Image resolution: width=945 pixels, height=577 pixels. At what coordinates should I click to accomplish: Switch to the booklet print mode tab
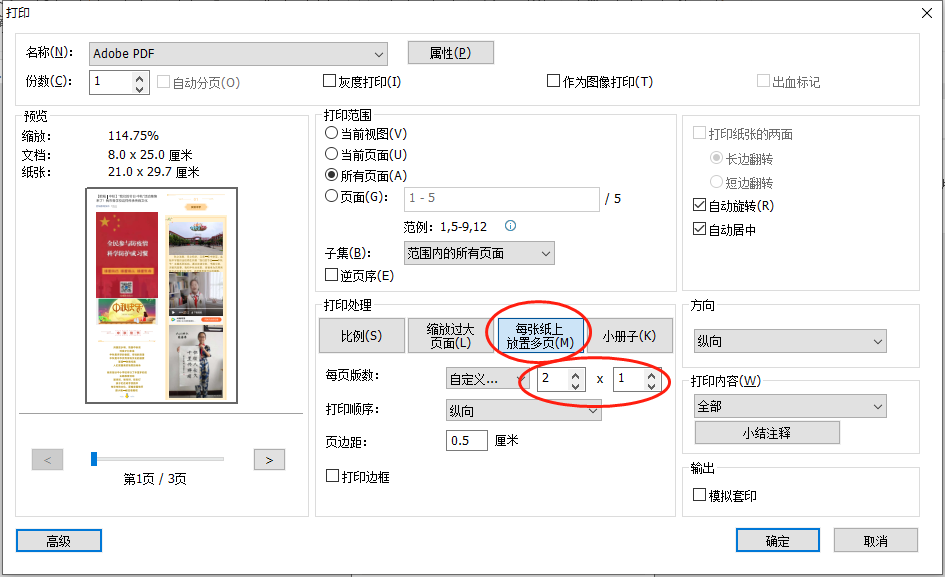(629, 336)
